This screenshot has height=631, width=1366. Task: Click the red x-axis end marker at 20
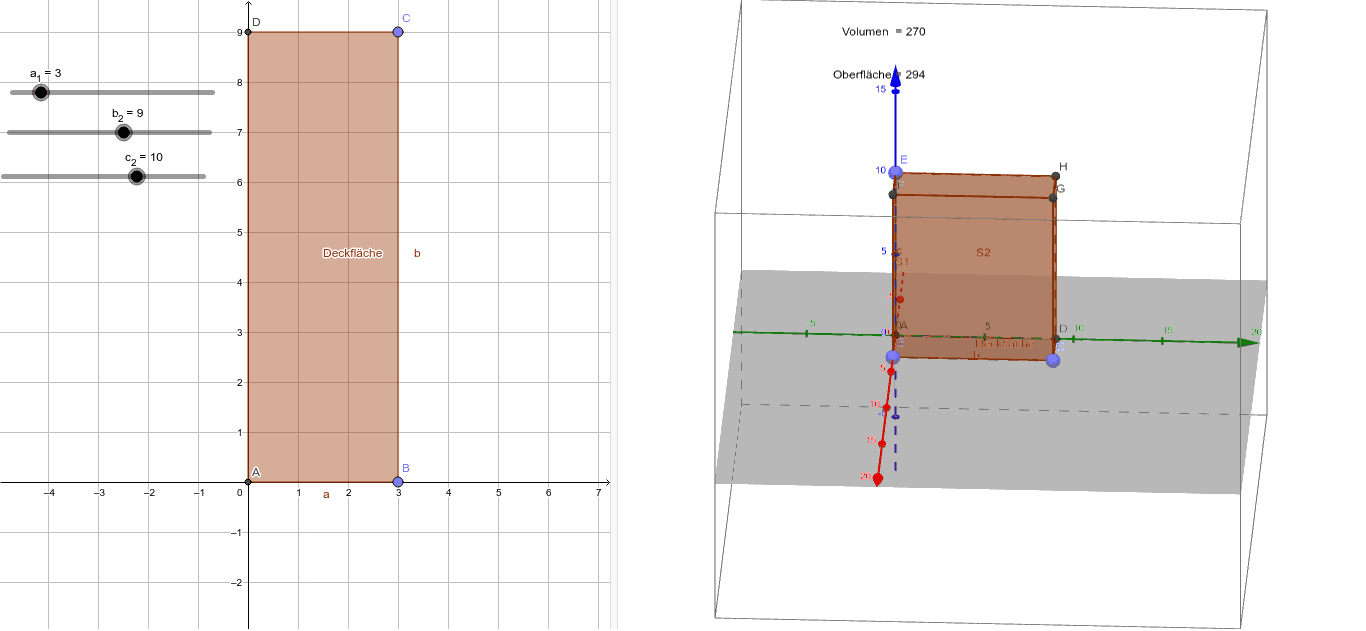coord(878,479)
